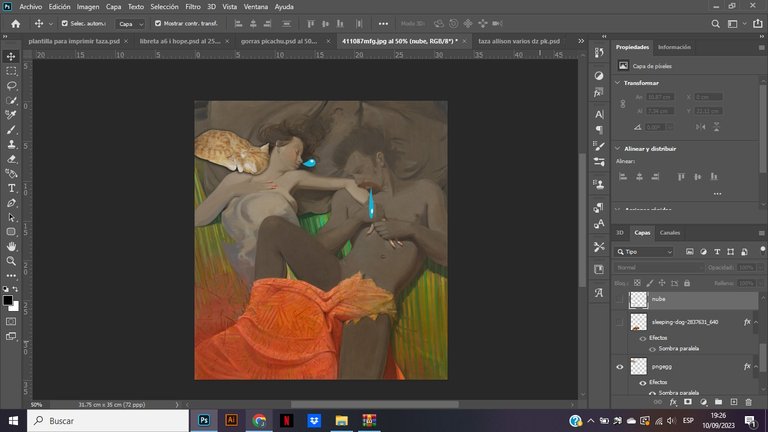Open the Character panel icon
This screenshot has width=768, height=432.
click(x=599, y=114)
